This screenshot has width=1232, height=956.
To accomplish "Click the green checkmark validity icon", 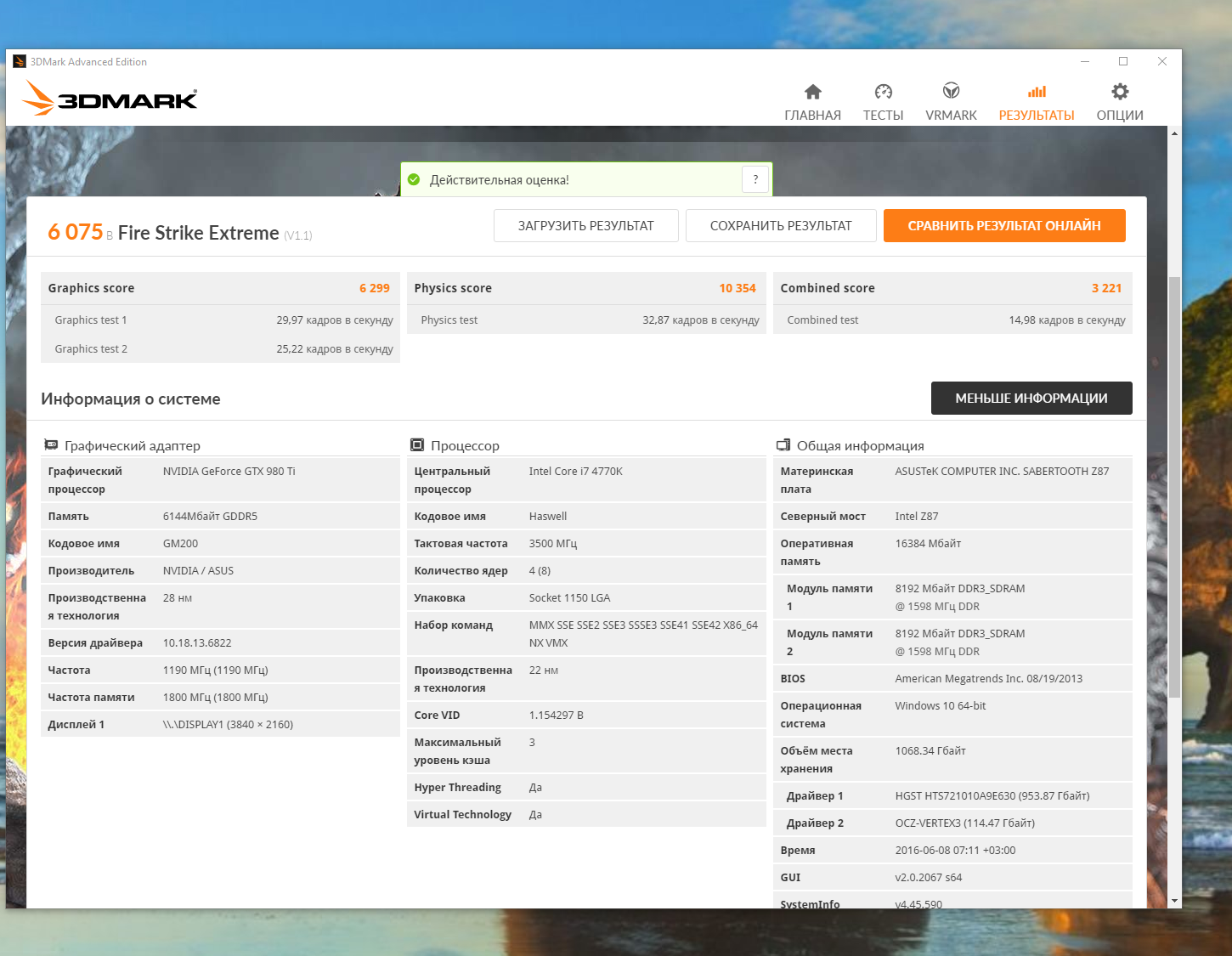I will pyautogui.click(x=414, y=179).
